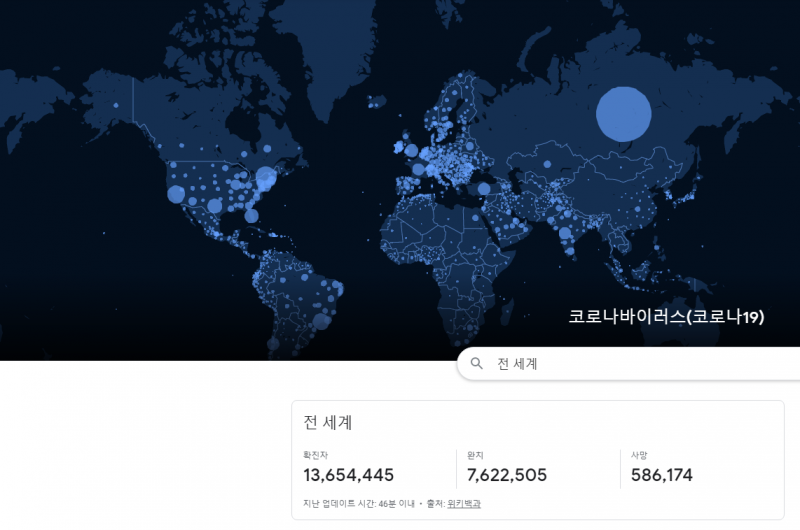Click the 사망 count 586,174
The width and height of the screenshot is (800, 530).
[662, 475]
